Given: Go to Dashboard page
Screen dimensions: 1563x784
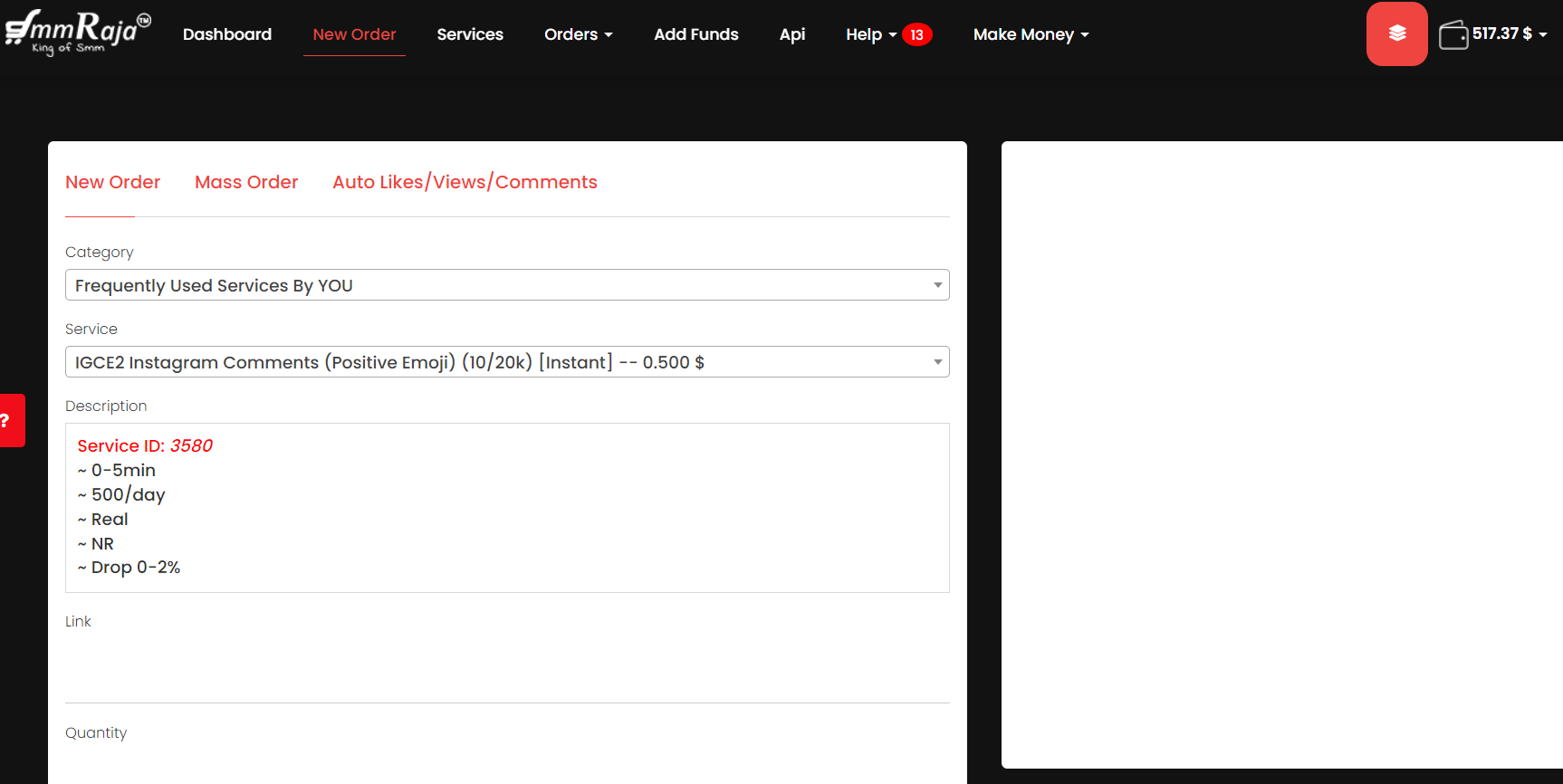Looking at the screenshot, I should coord(227,34).
